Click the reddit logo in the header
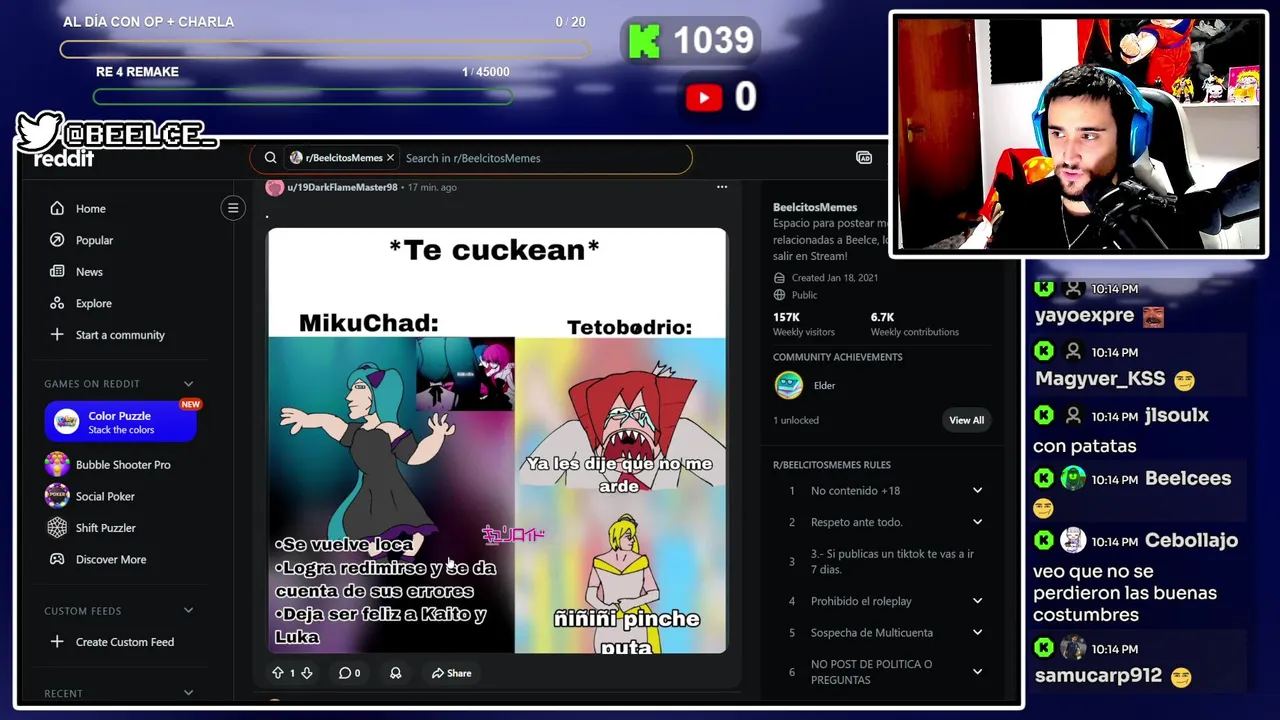This screenshot has height=720, width=1280. [64, 159]
